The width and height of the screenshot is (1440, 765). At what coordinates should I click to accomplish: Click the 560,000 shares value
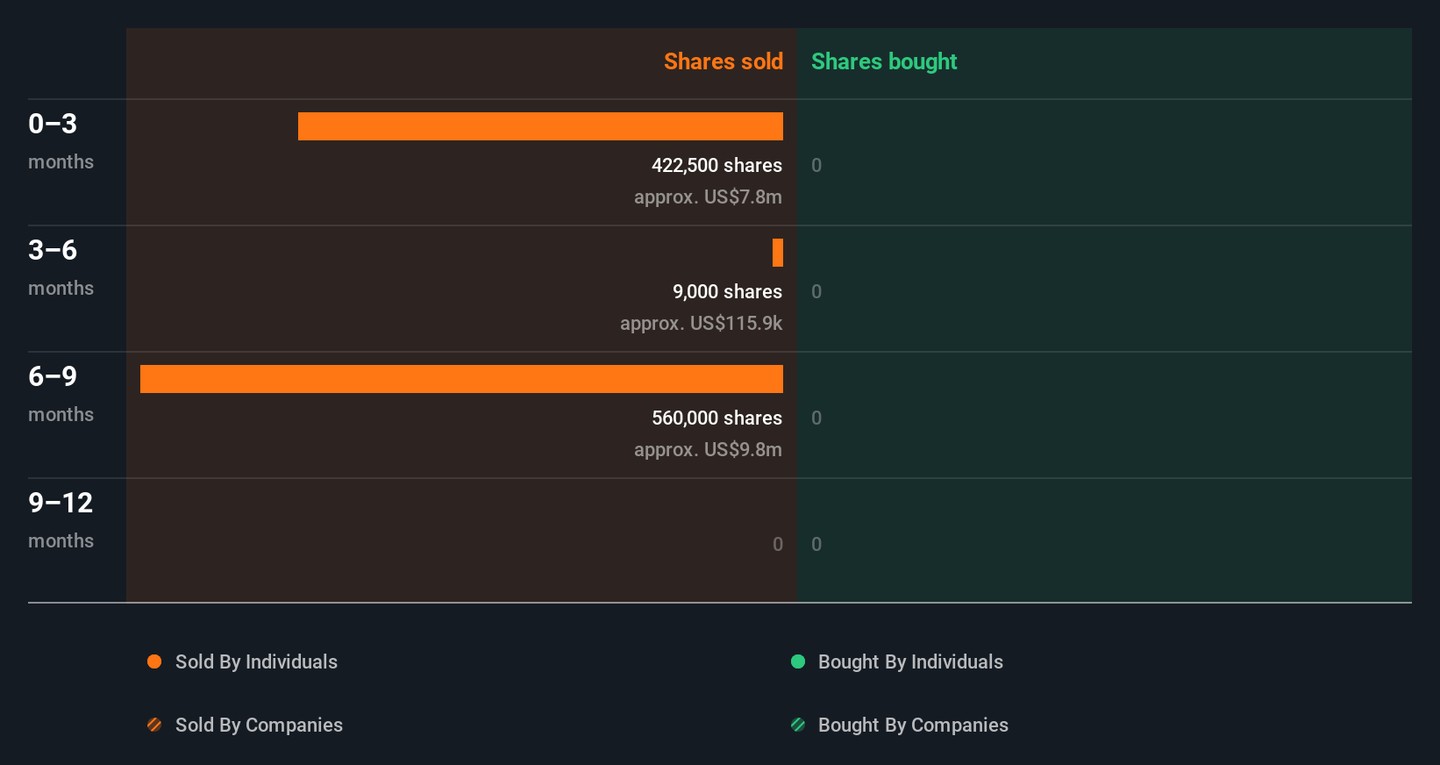tap(716, 418)
